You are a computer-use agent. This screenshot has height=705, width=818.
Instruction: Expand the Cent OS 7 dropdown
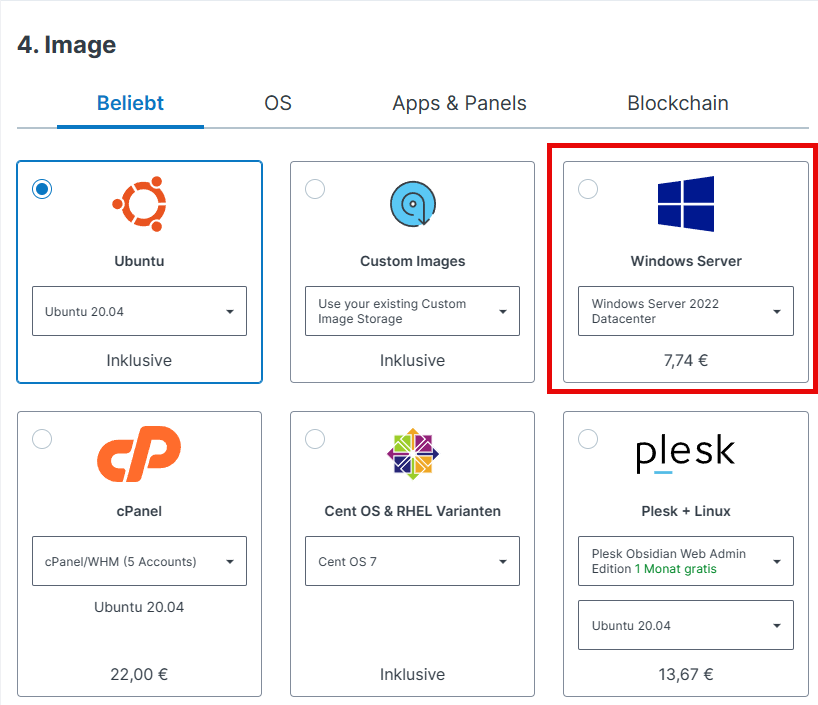[x=412, y=562]
